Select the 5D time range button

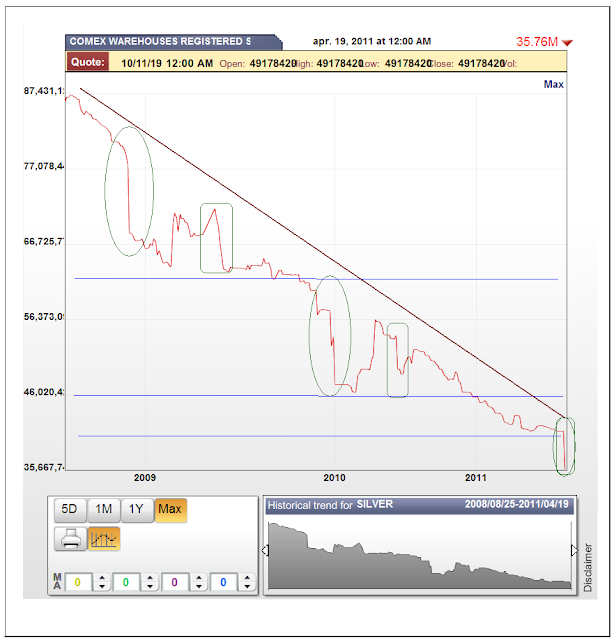coord(70,510)
